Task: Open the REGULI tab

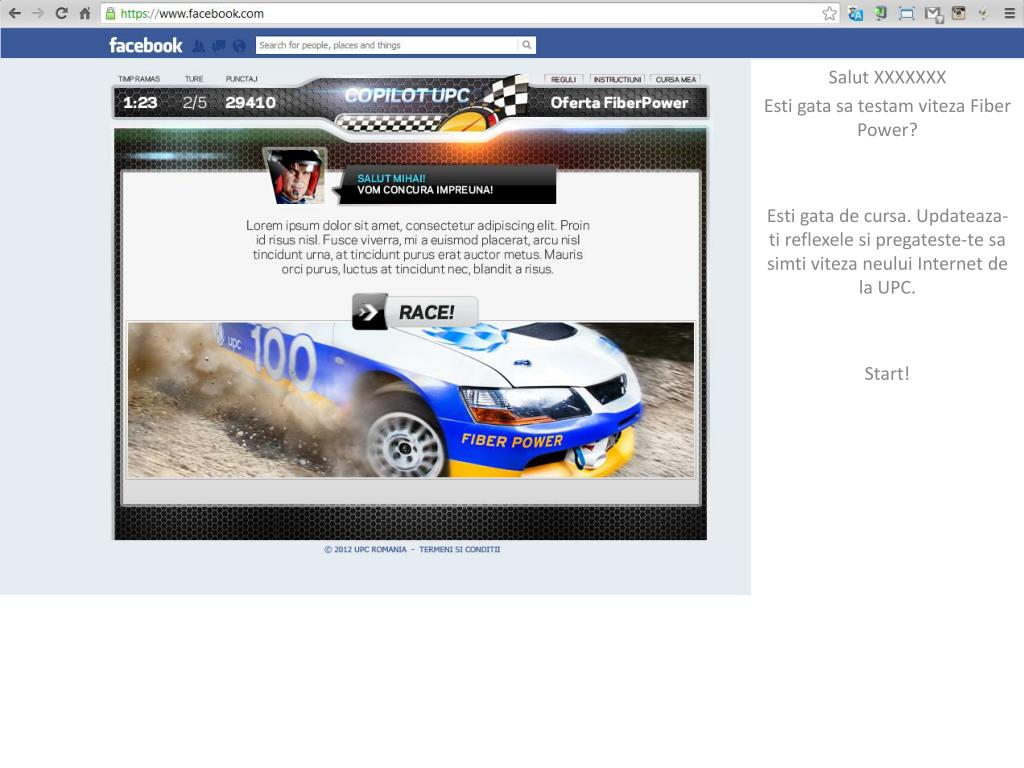Action: [x=564, y=79]
